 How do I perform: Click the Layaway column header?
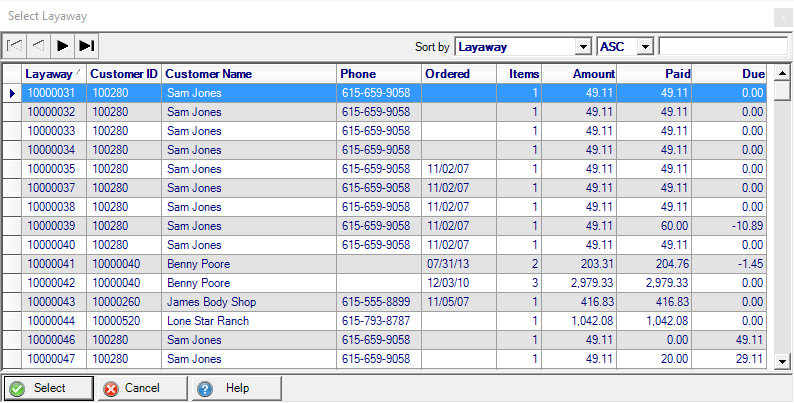click(x=49, y=74)
